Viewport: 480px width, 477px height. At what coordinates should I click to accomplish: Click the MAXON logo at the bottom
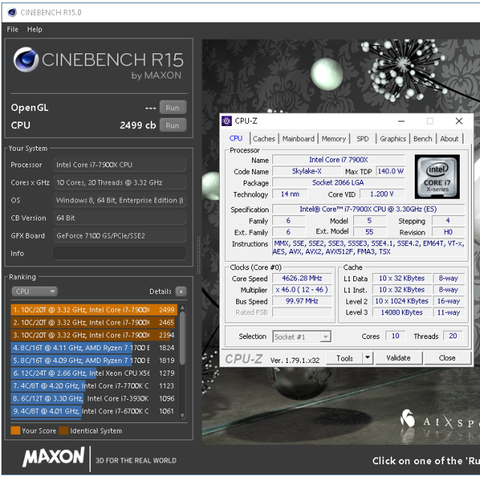click(53, 457)
